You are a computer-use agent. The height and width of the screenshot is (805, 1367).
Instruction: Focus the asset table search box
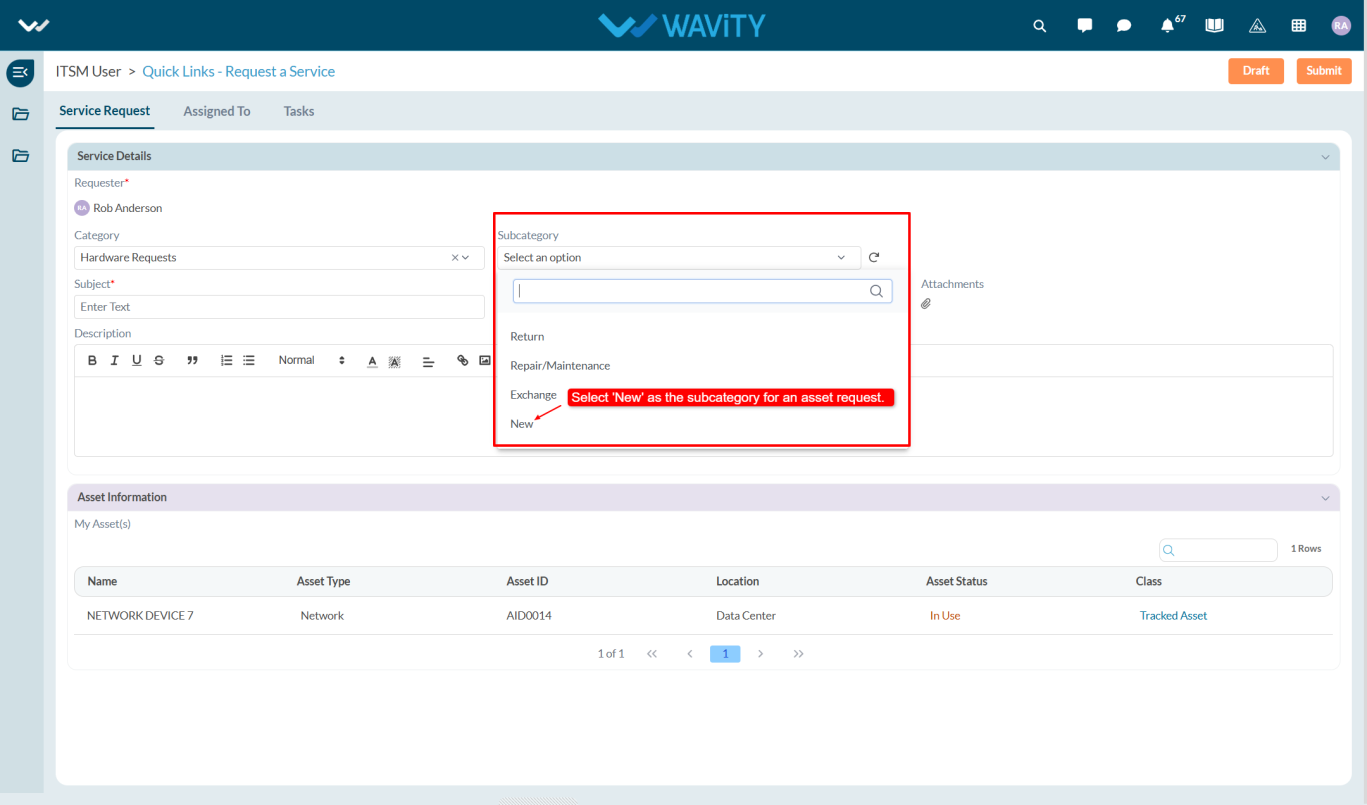(1218, 550)
